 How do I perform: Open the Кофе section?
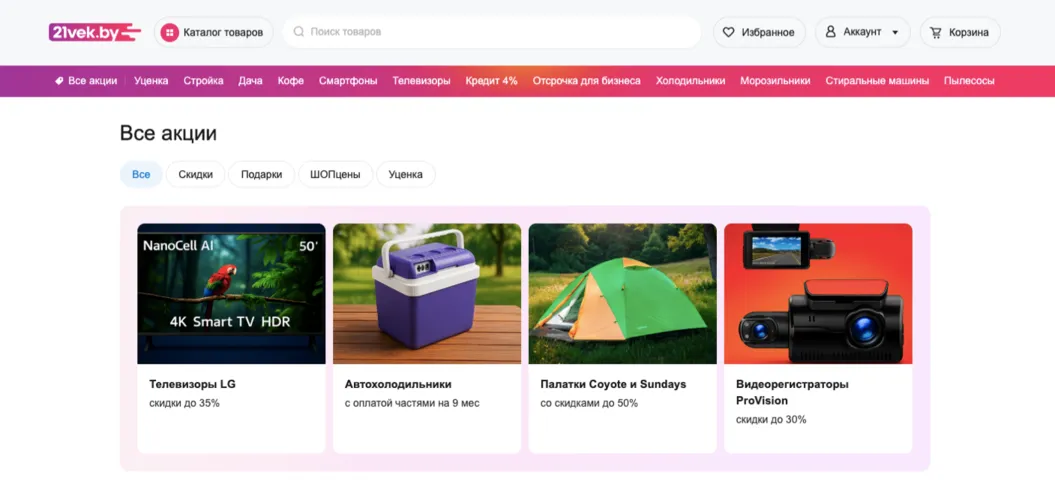tap(291, 81)
